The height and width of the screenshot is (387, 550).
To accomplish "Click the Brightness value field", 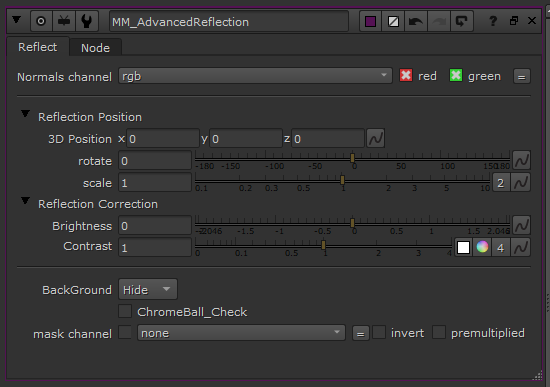I will coord(155,226).
